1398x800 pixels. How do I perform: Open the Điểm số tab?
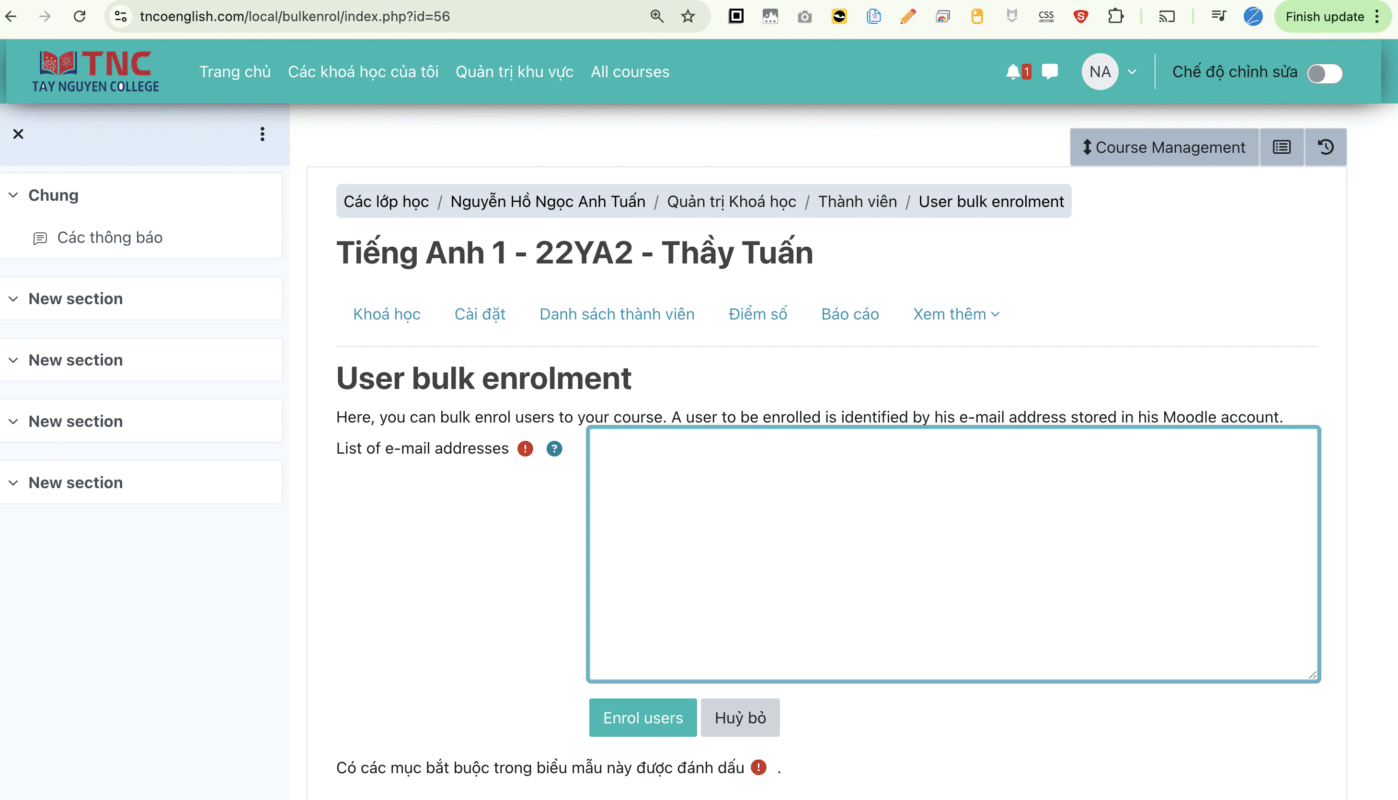click(758, 314)
